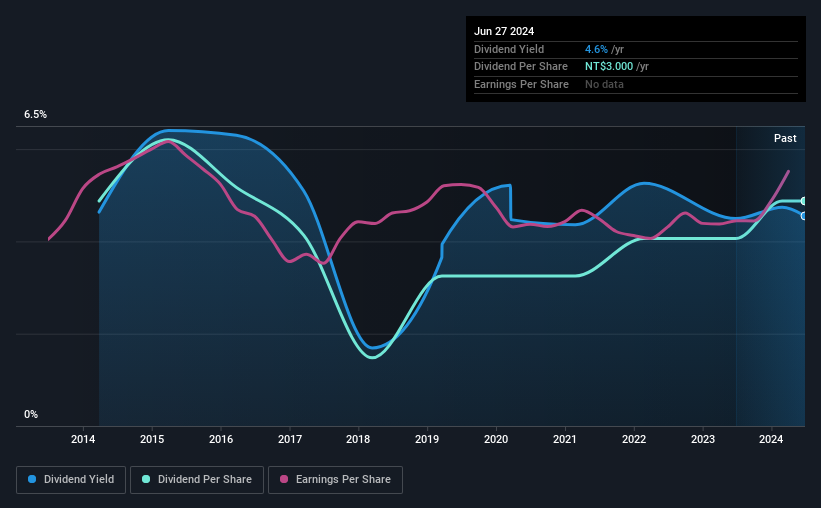
Task: Click the 0% y-axis label
Action: pyautogui.click(x=31, y=414)
